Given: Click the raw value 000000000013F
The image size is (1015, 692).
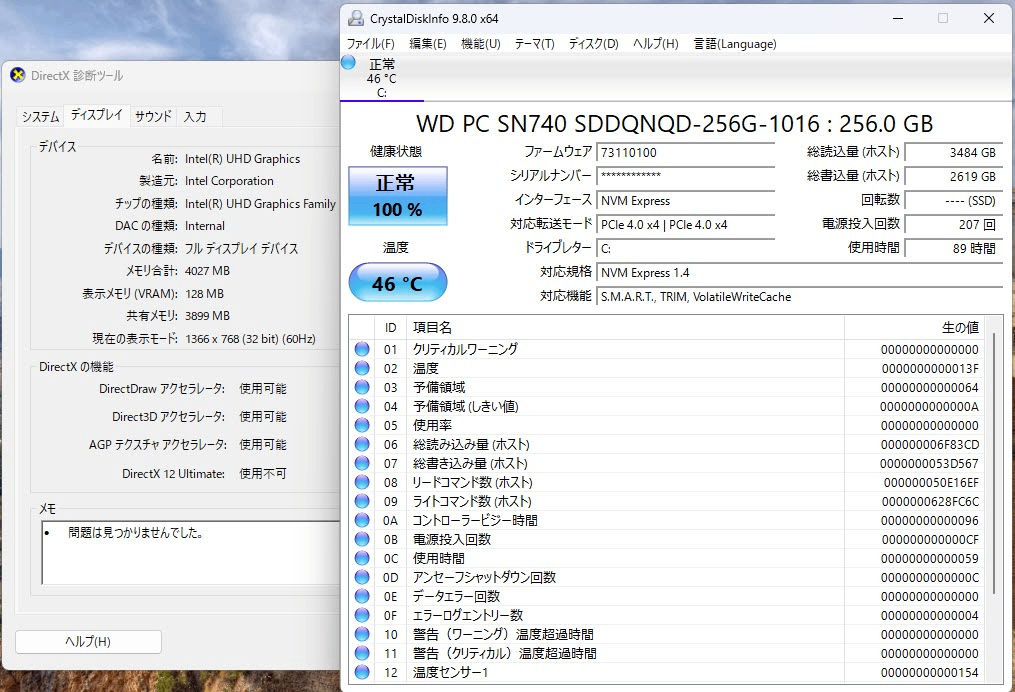Looking at the screenshot, I should pos(930,368).
